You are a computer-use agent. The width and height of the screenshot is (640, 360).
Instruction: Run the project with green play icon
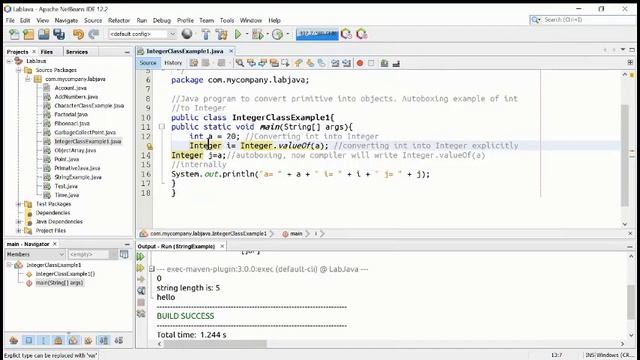click(238, 34)
